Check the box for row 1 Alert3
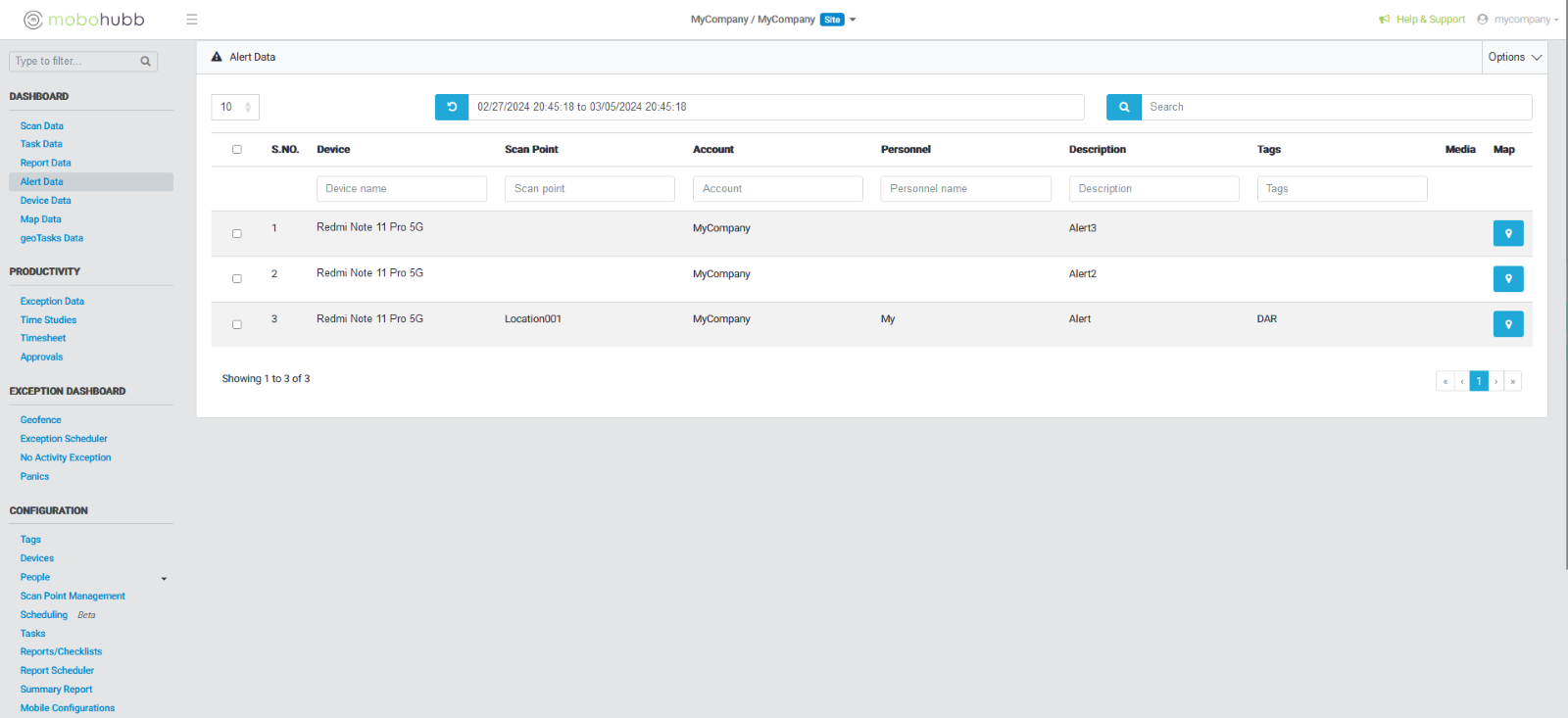 (x=236, y=234)
